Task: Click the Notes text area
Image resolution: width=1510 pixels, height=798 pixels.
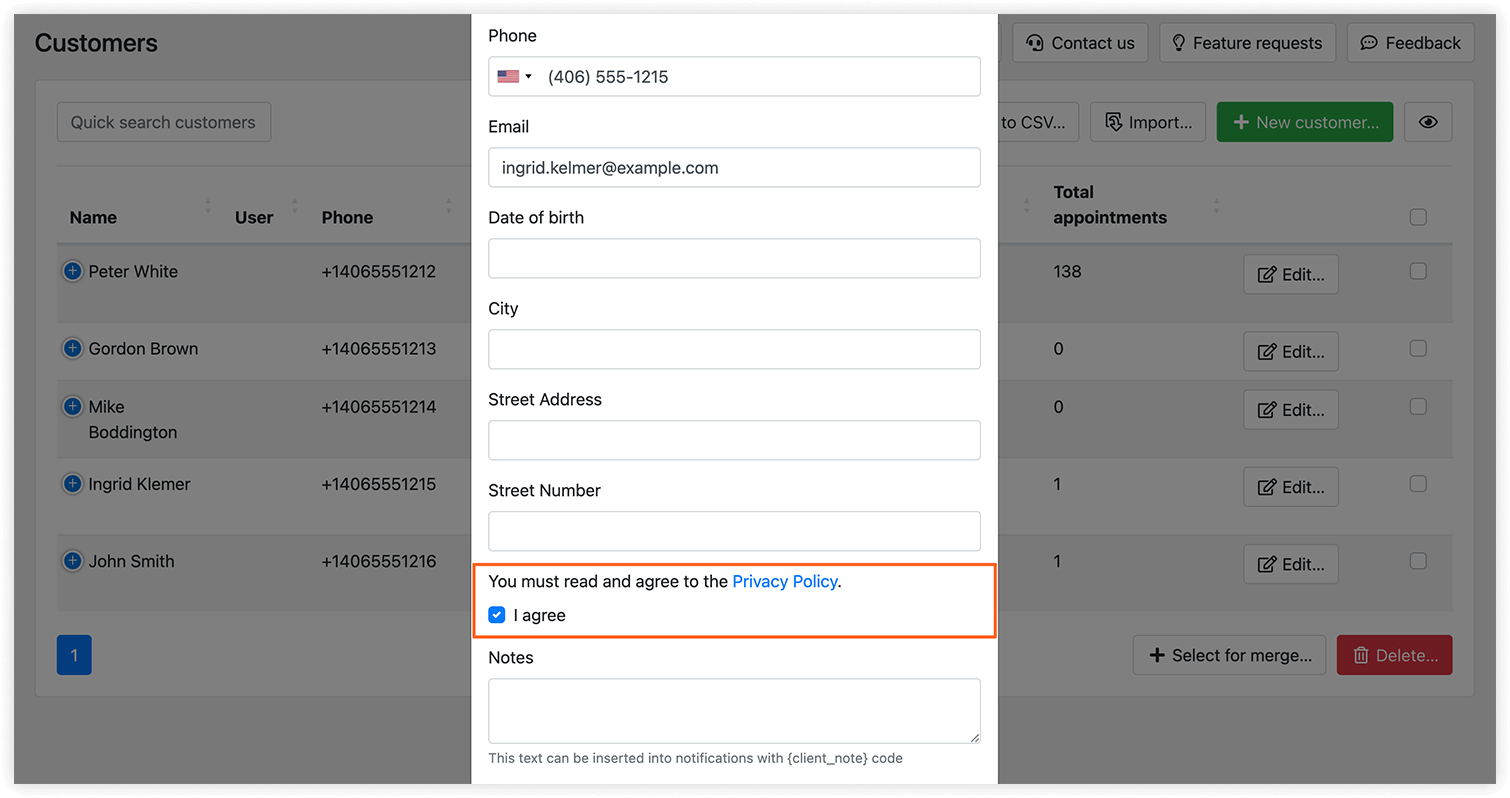Action: pos(734,711)
